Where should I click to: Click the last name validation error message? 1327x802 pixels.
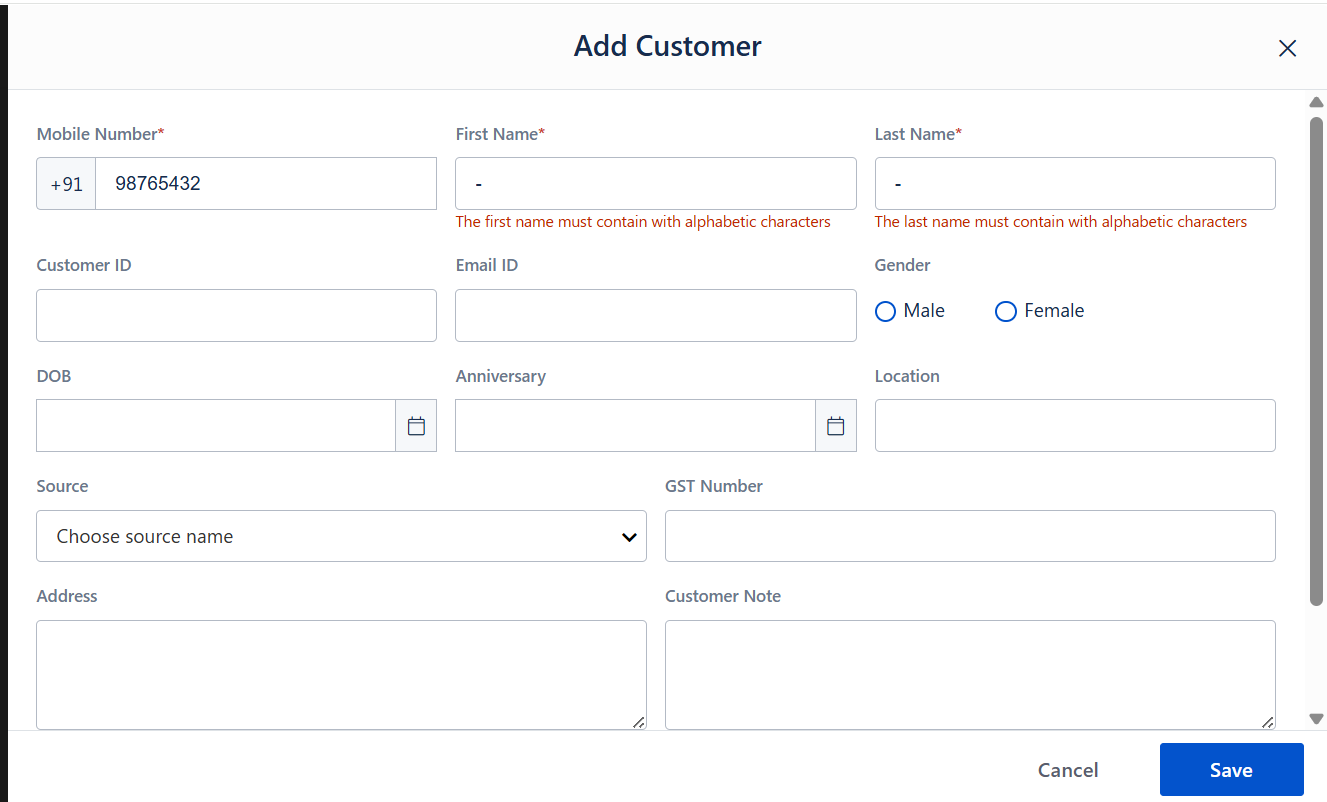point(1061,222)
